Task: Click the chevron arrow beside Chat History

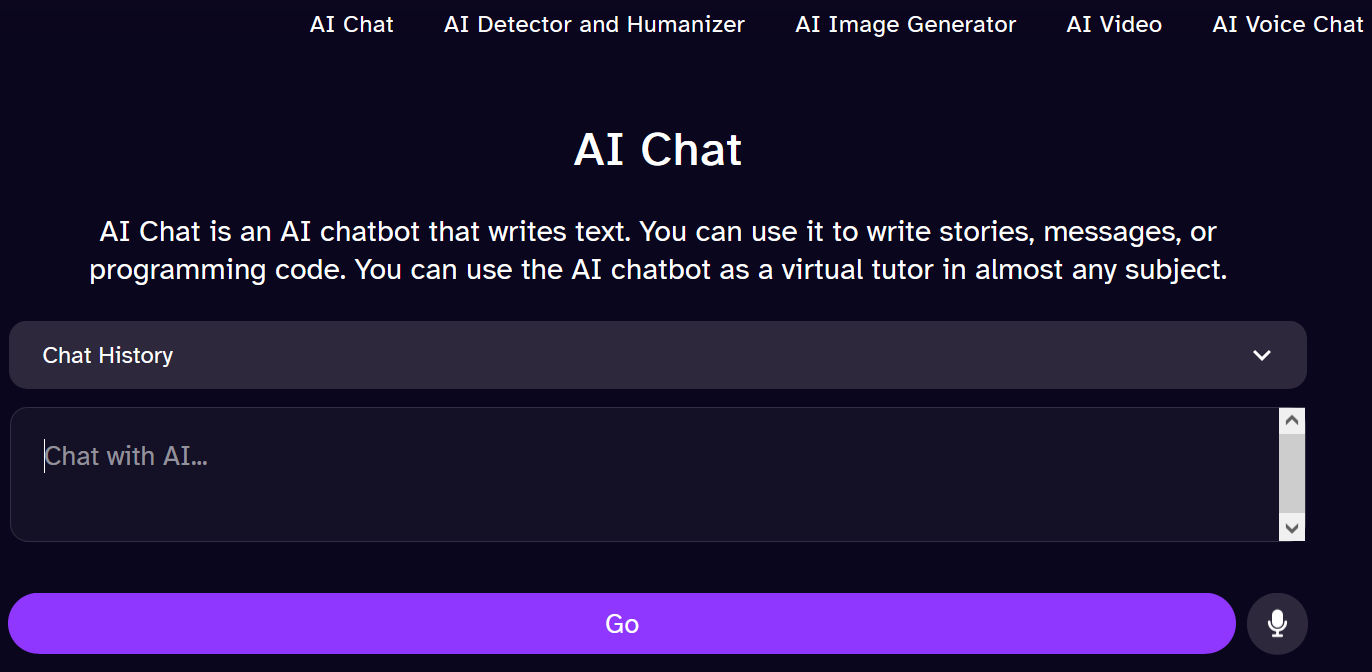Action: (x=1262, y=355)
